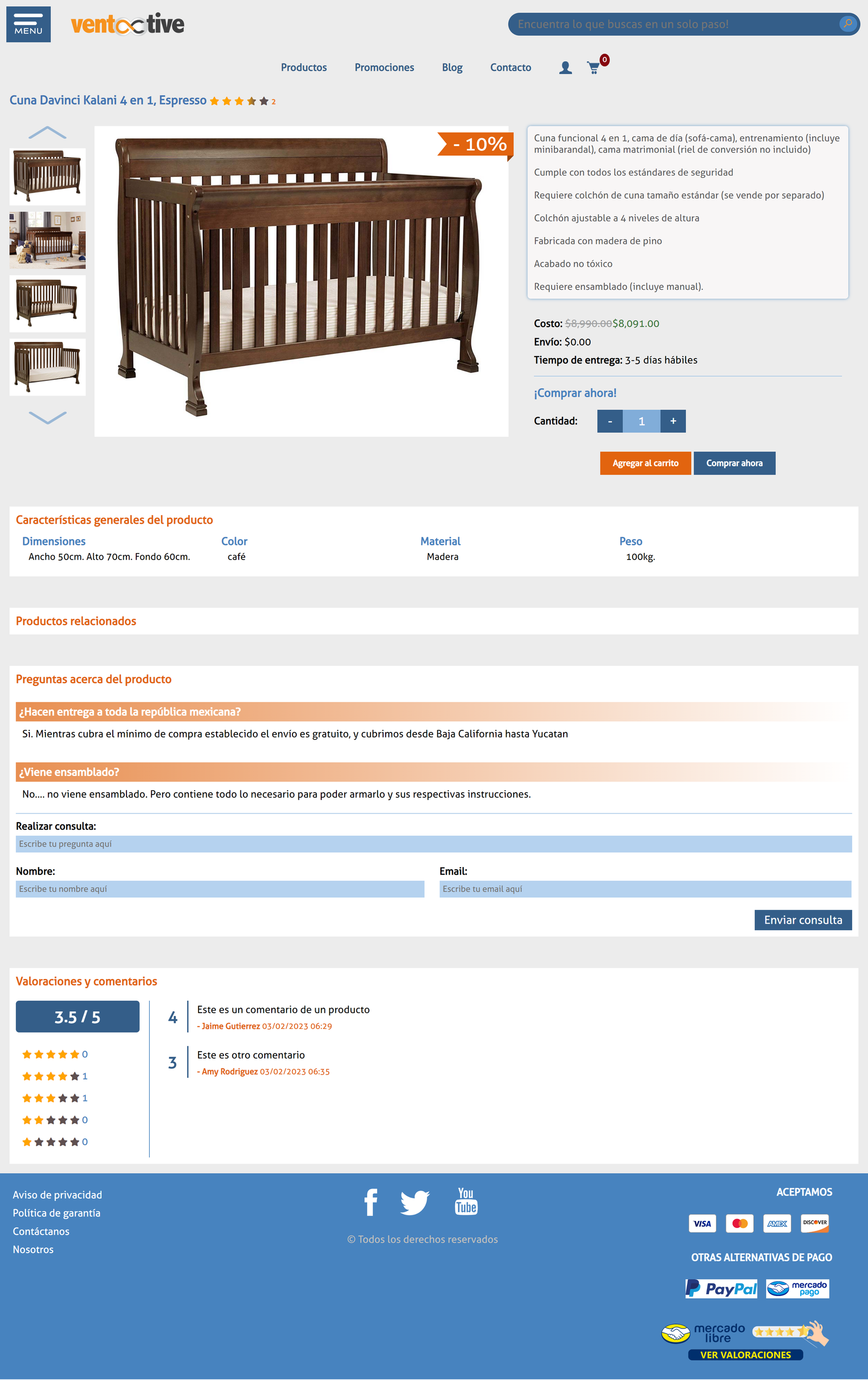The width and height of the screenshot is (868, 1380).
Task: Open the Blog menu item
Action: point(451,68)
